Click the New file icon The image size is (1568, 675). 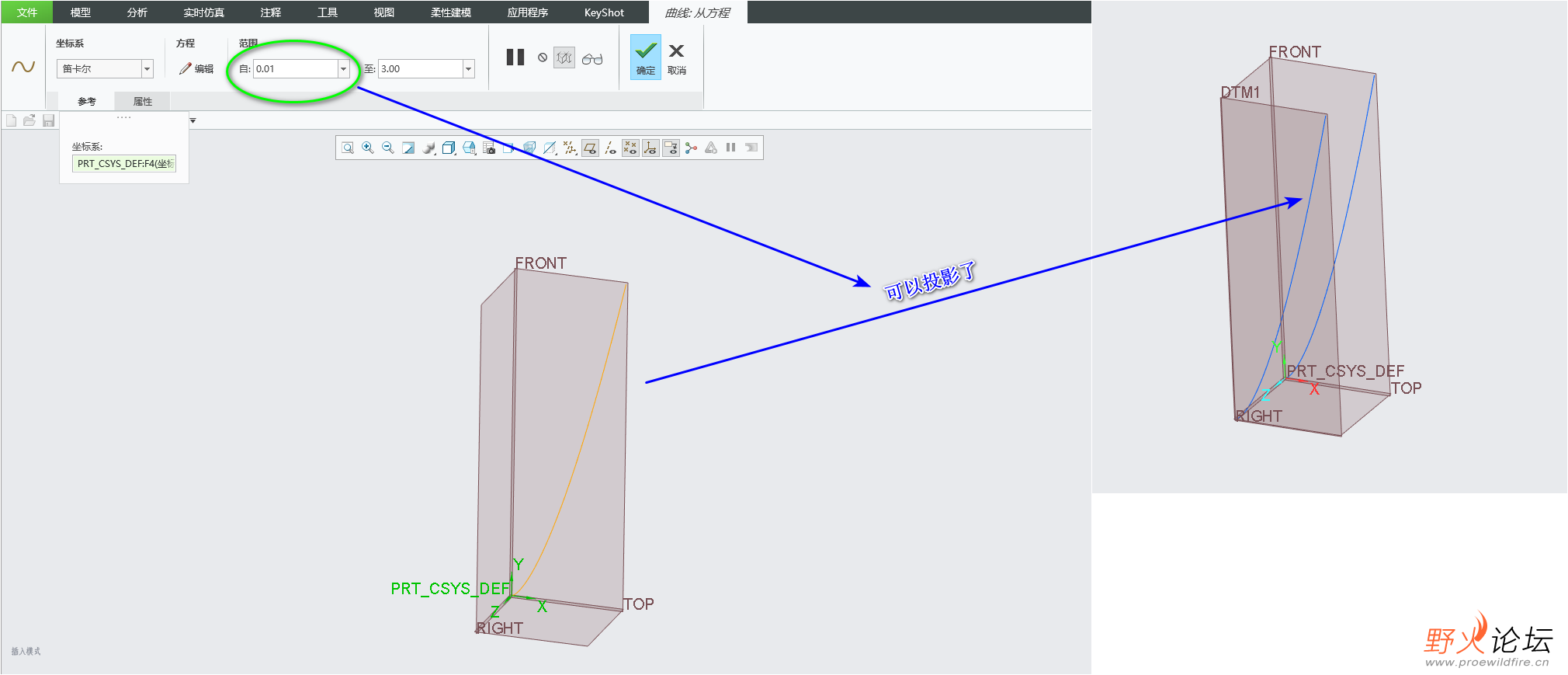(x=11, y=120)
